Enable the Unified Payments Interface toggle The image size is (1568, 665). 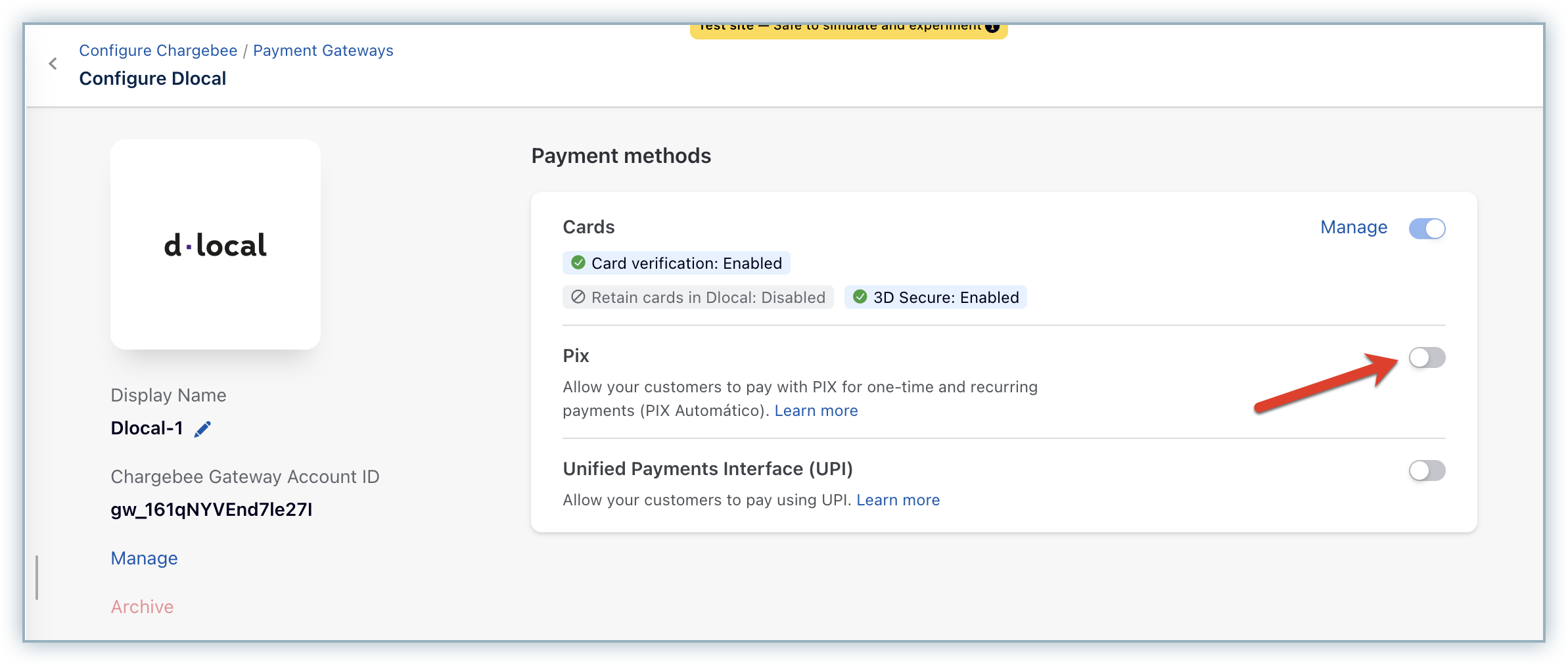pos(1427,470)
